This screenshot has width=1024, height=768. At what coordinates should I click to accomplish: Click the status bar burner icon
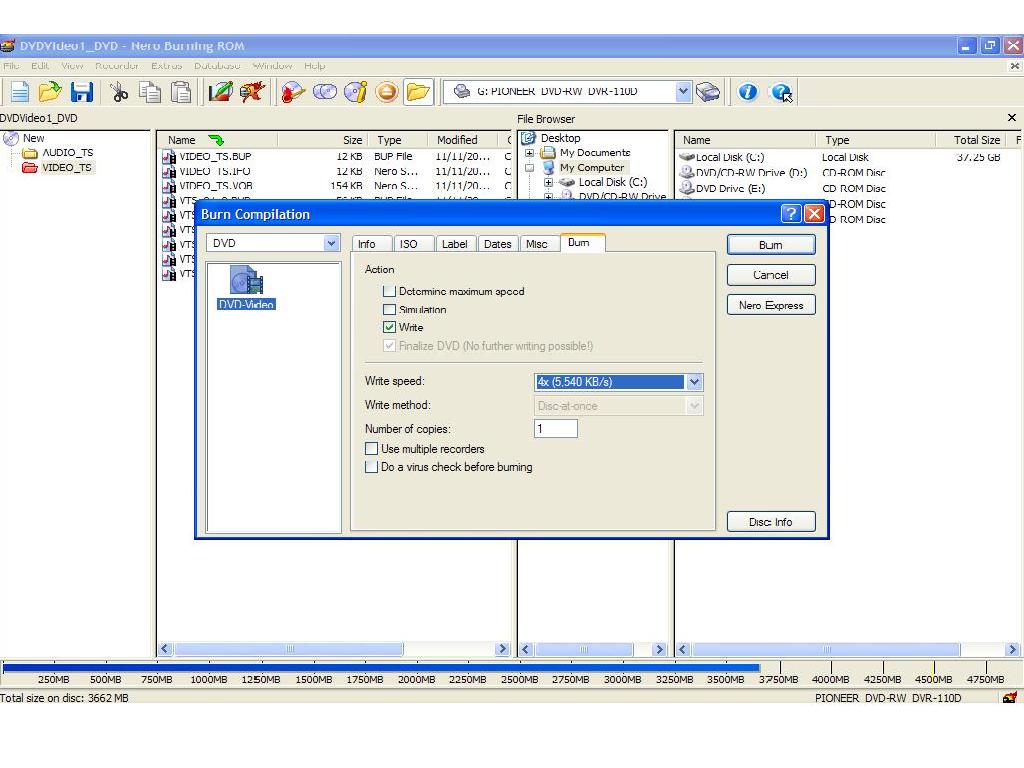click(1010, 697)
